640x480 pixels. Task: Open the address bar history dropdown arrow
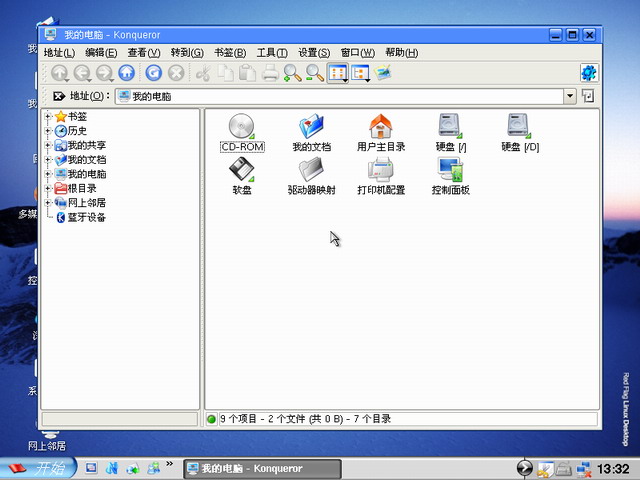[570, 96]
